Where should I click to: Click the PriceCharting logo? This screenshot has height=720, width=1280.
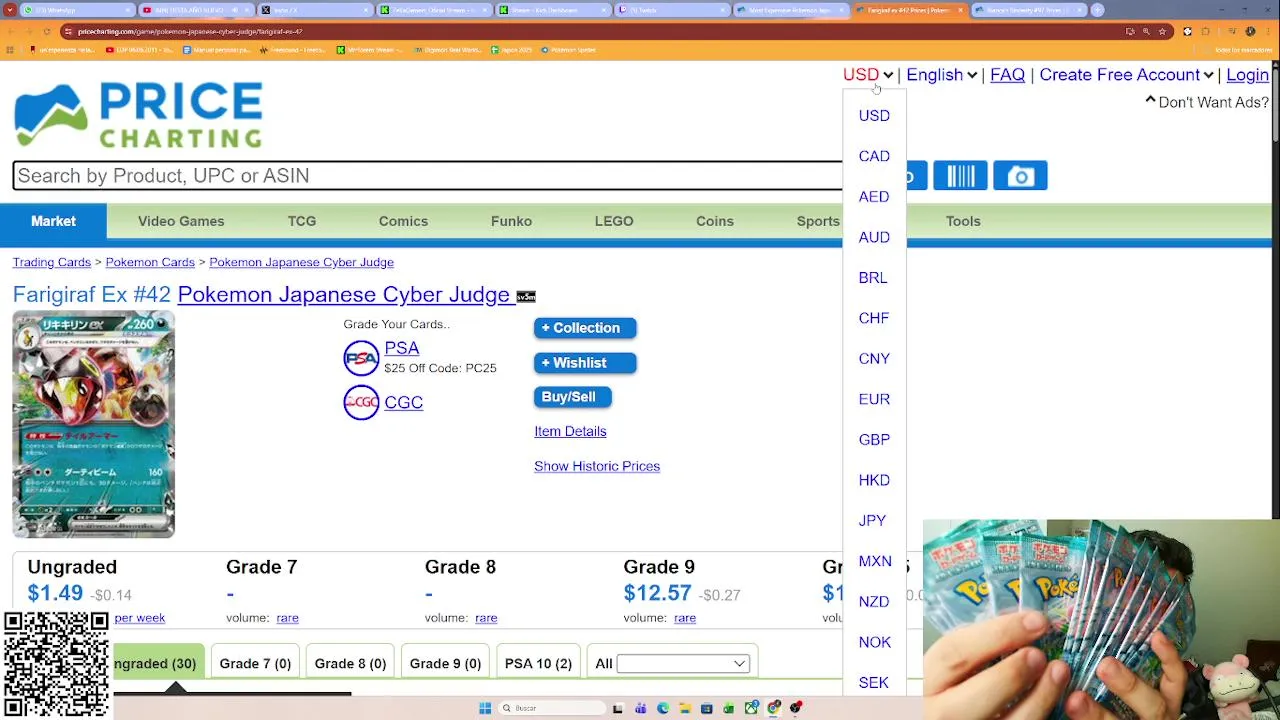138,115
